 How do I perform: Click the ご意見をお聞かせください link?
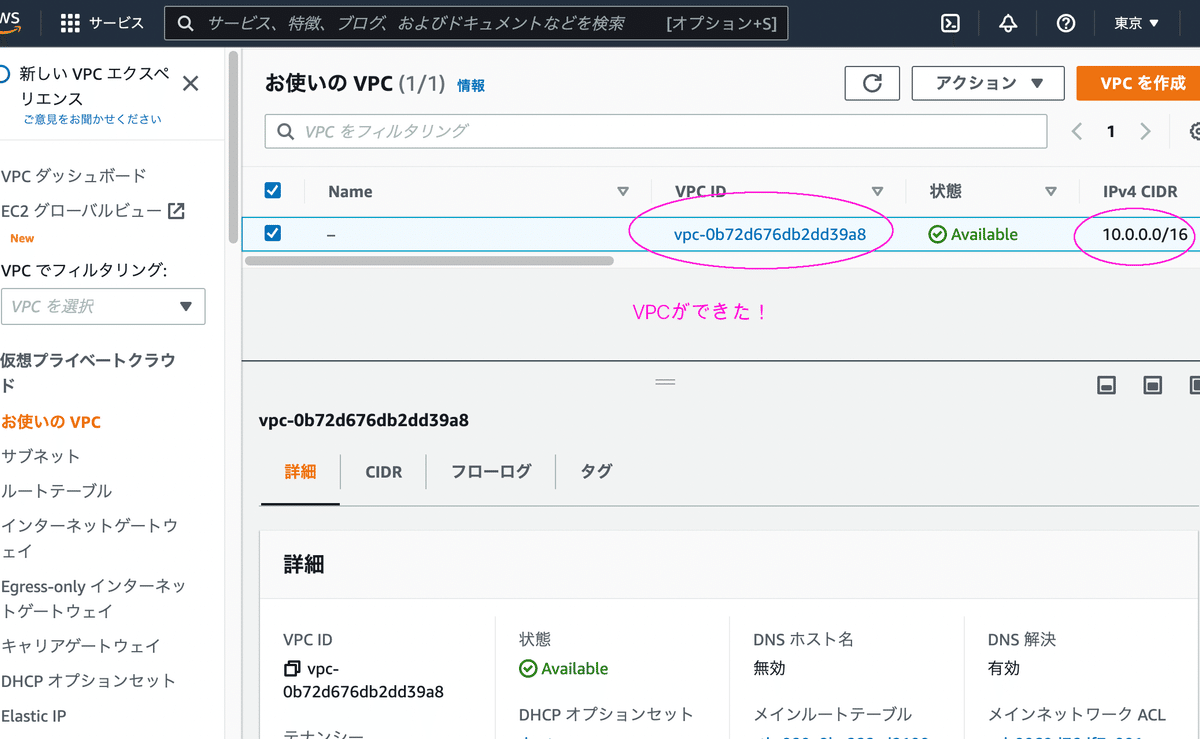[x=93, y=119]
